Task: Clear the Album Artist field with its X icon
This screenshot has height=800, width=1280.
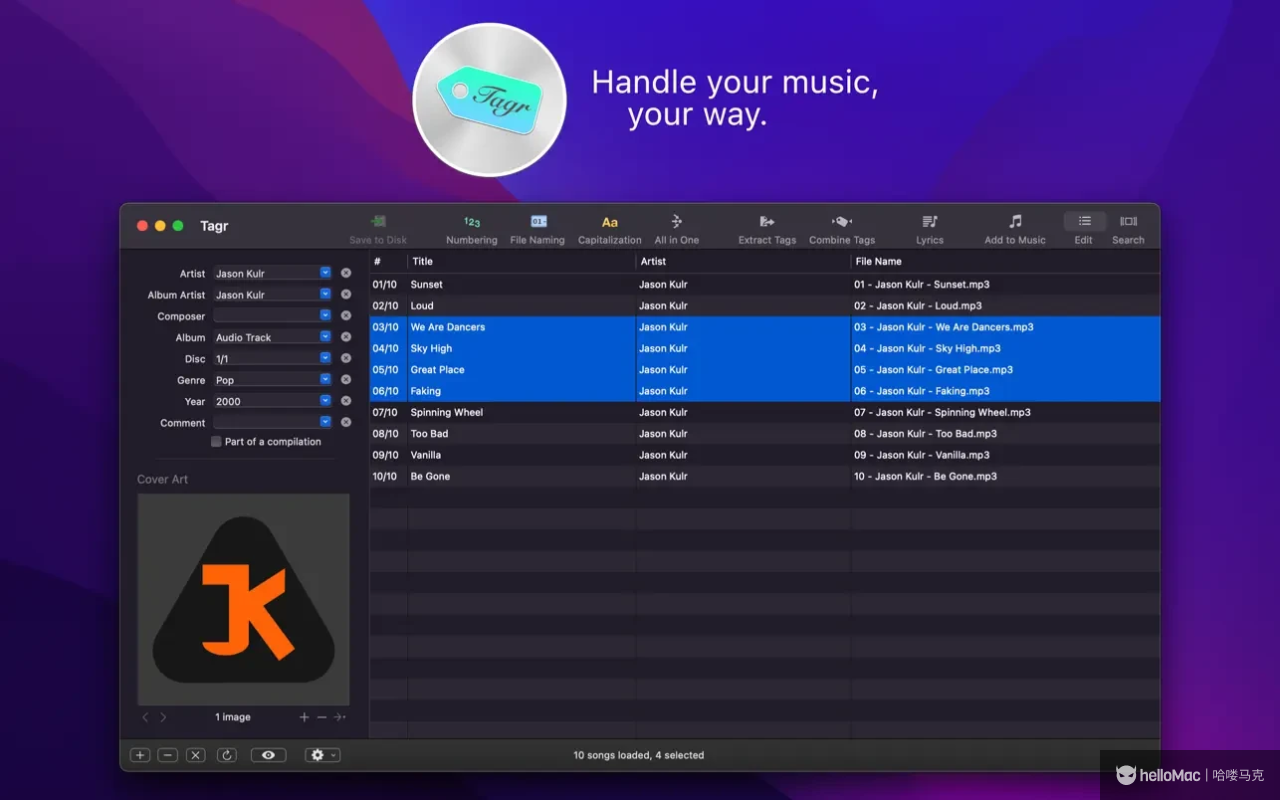Action: [346, 294]
